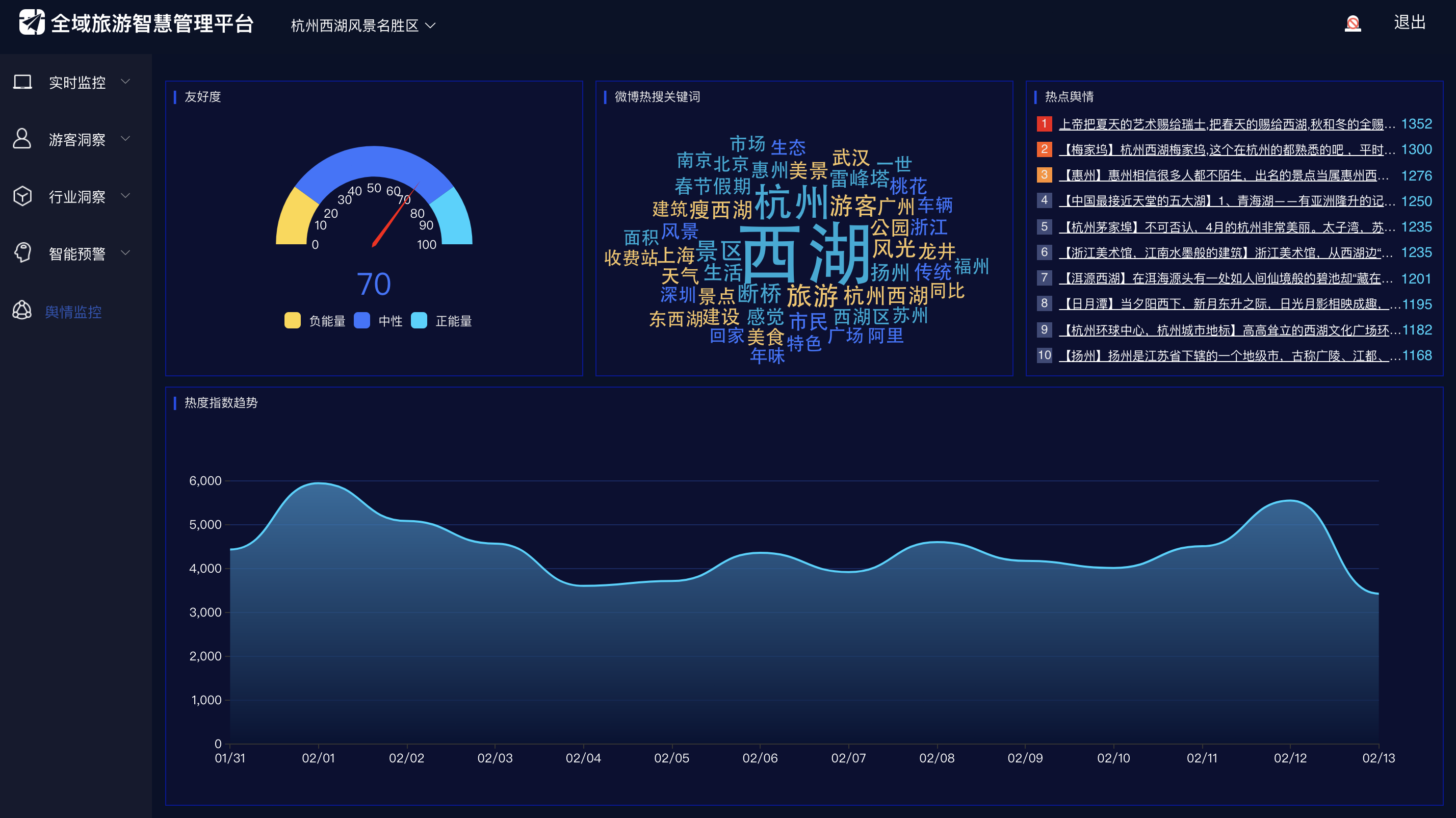This screenshot has height=818, width=1456.
Task: Select 智能预警 in the sidebar
Action: coord(77,253)
